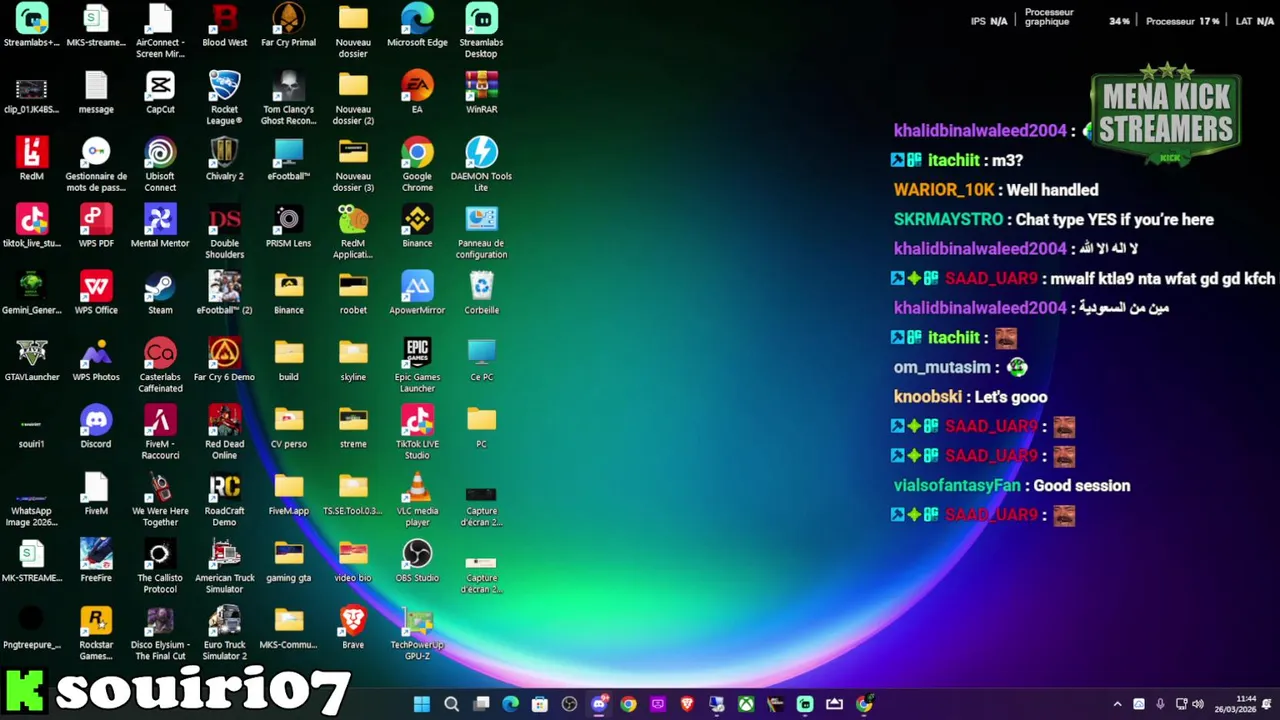Select The Callisto Protocol desktop icon
The height and width of the screenshot is (720, 1280).
click(160, 567)
